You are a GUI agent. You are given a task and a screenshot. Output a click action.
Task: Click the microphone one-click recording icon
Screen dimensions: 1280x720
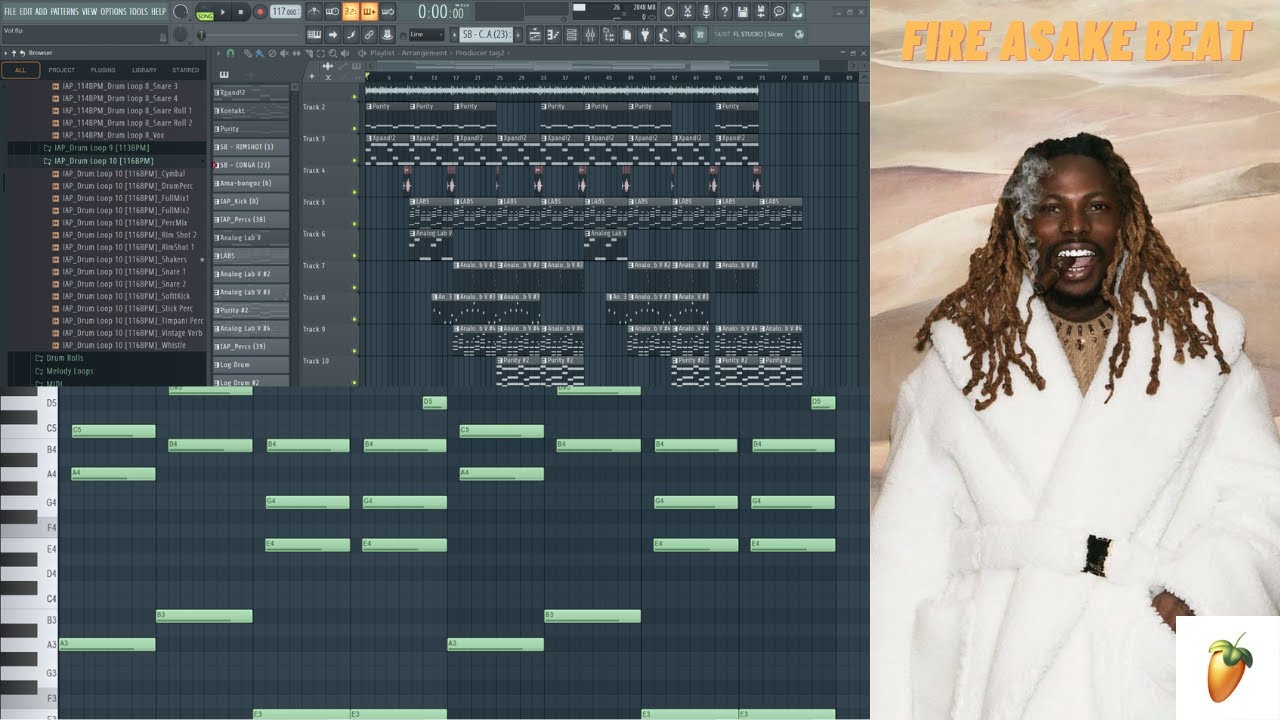(x=706, y=12)
